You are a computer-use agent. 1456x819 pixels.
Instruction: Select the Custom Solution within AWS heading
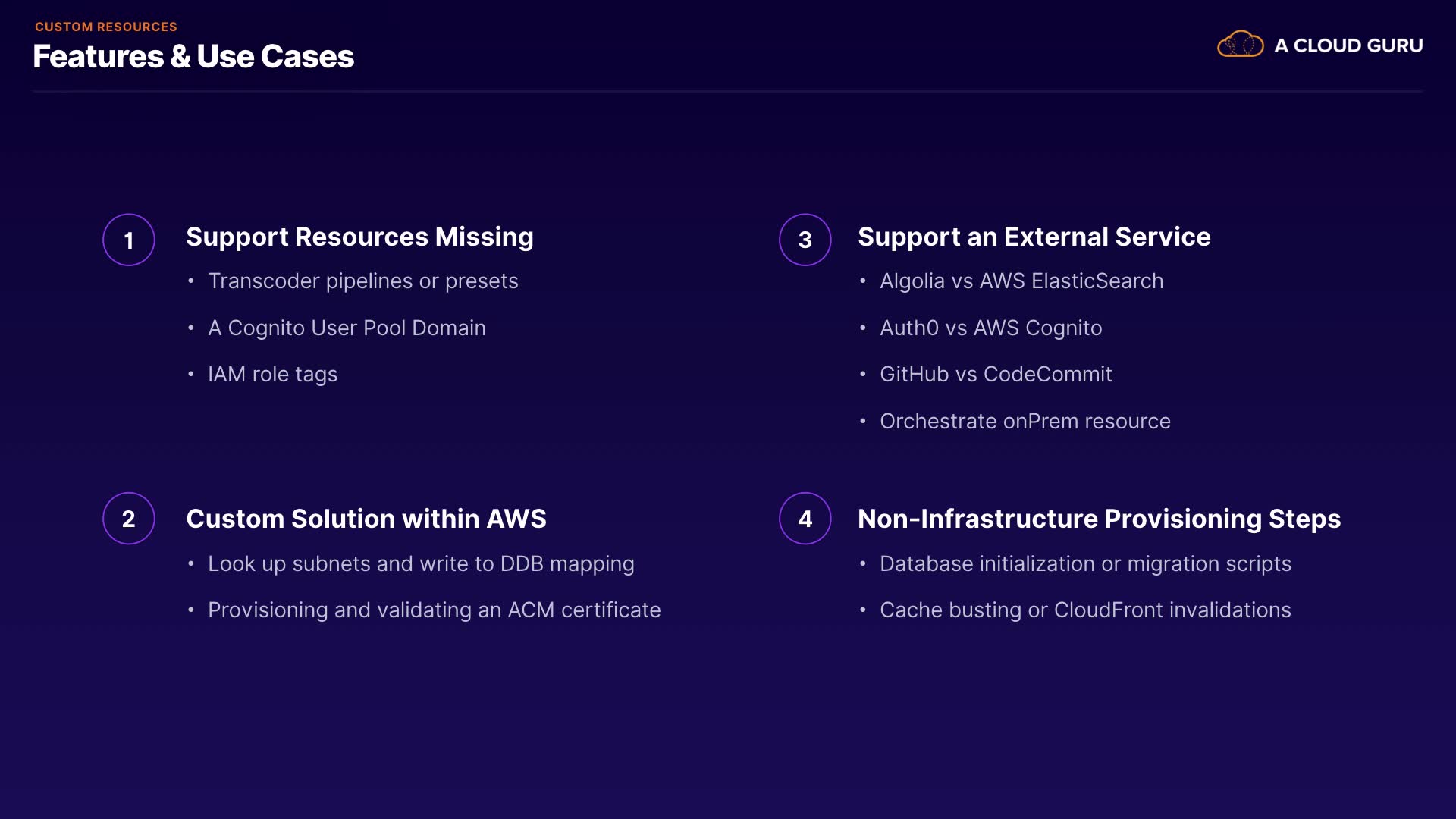tap(366, 519)
